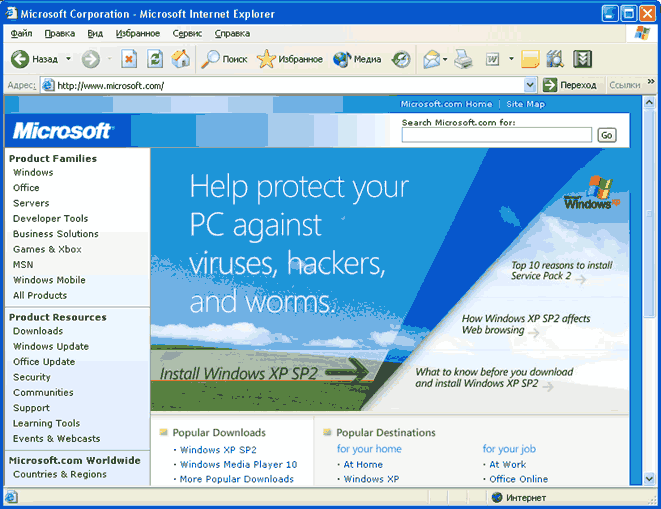Open the Countries & Regions link
This screenshot has height=509, width=661.
59,474
